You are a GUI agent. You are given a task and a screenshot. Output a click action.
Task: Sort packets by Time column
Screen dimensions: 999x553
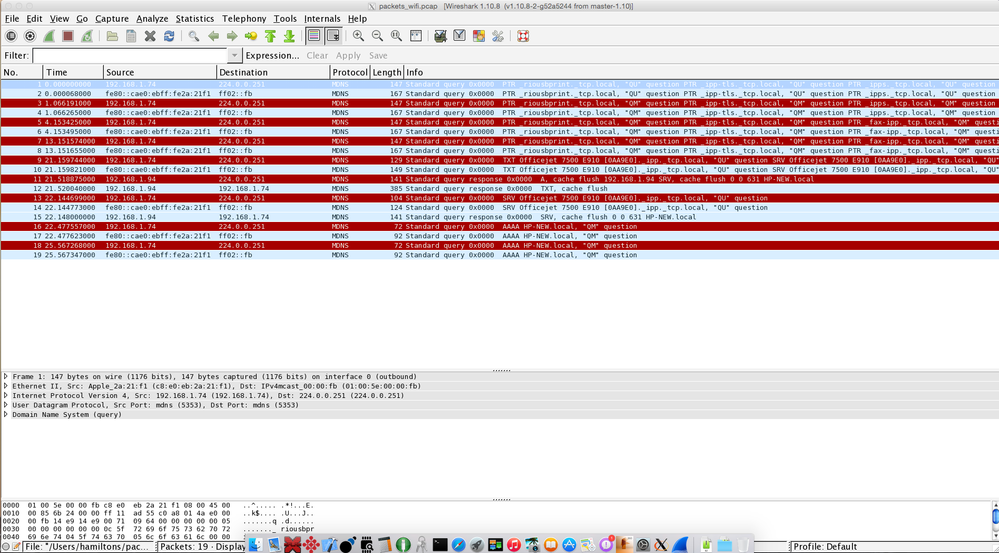click(x=73, y=73)
